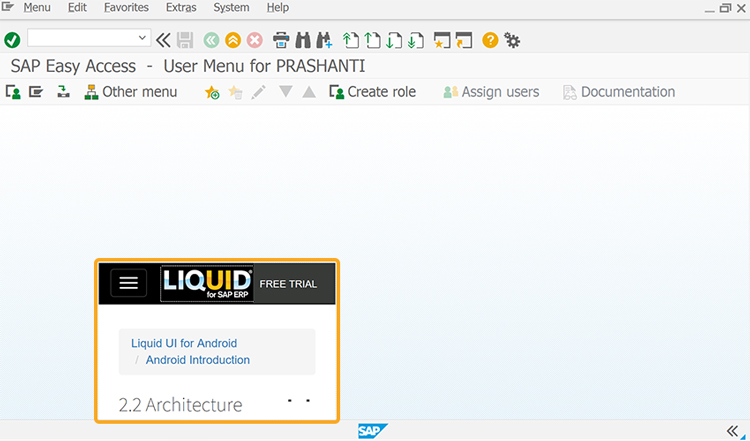Click the Create role button
Viewport: 750px width, 441px height.
tap(373, 92)
